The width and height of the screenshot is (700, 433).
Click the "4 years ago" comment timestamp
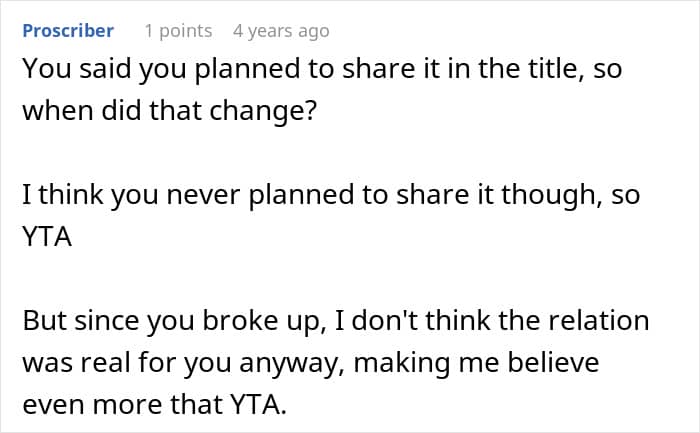[281, 31]
